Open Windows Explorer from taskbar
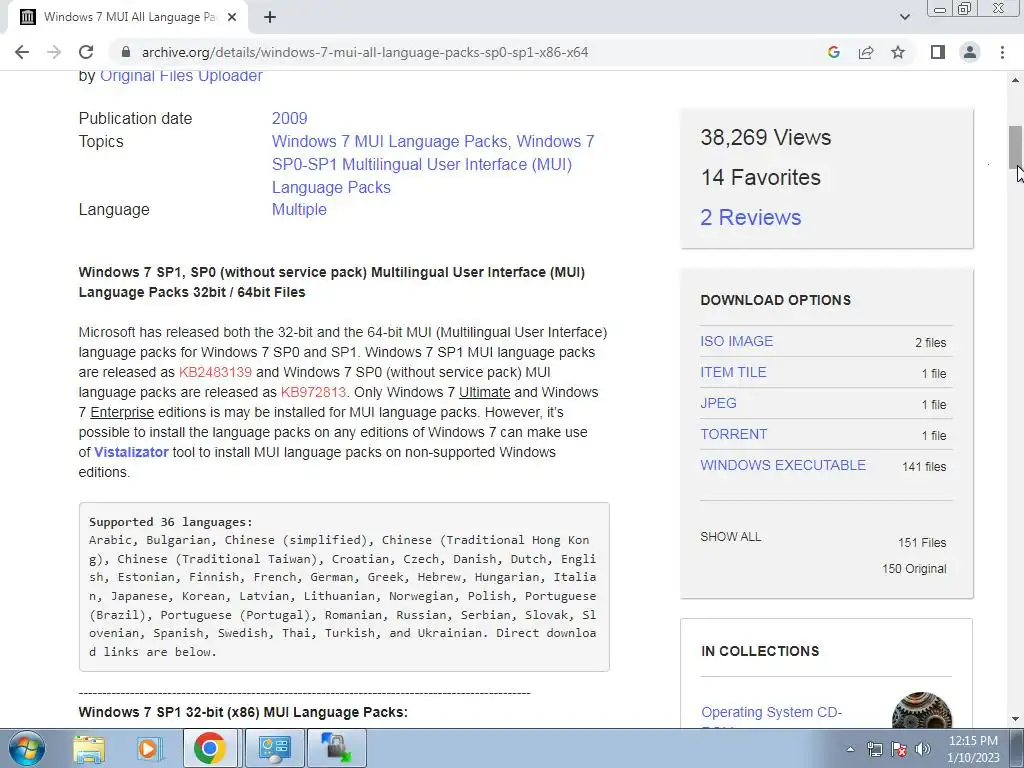This screenshot has height=768, width=1024. (89, 748)
